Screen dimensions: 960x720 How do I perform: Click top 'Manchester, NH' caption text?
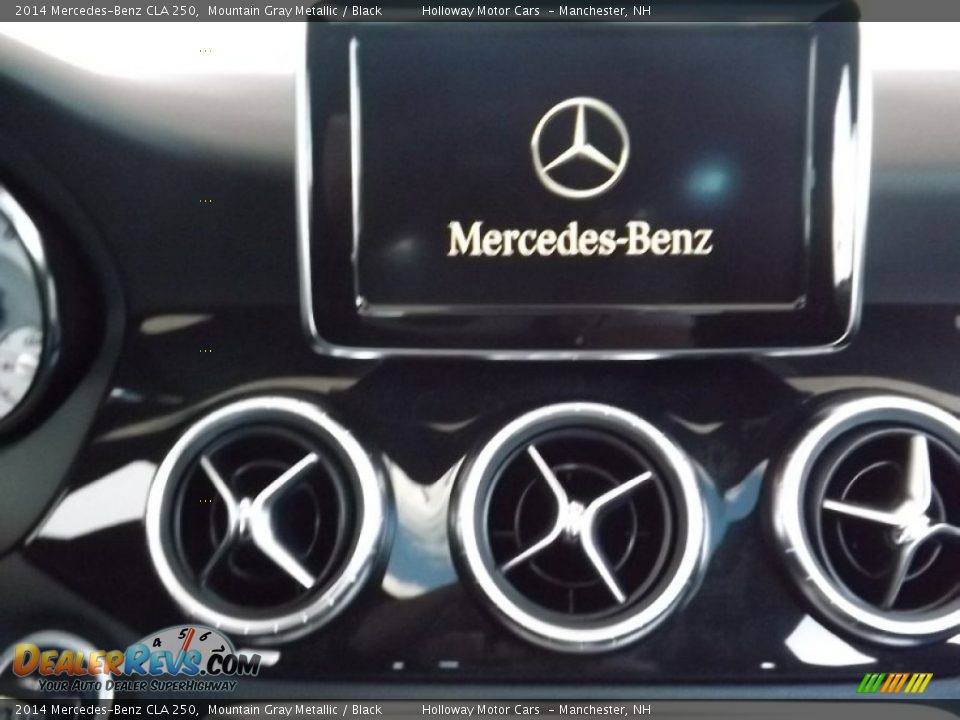[605, 10]
